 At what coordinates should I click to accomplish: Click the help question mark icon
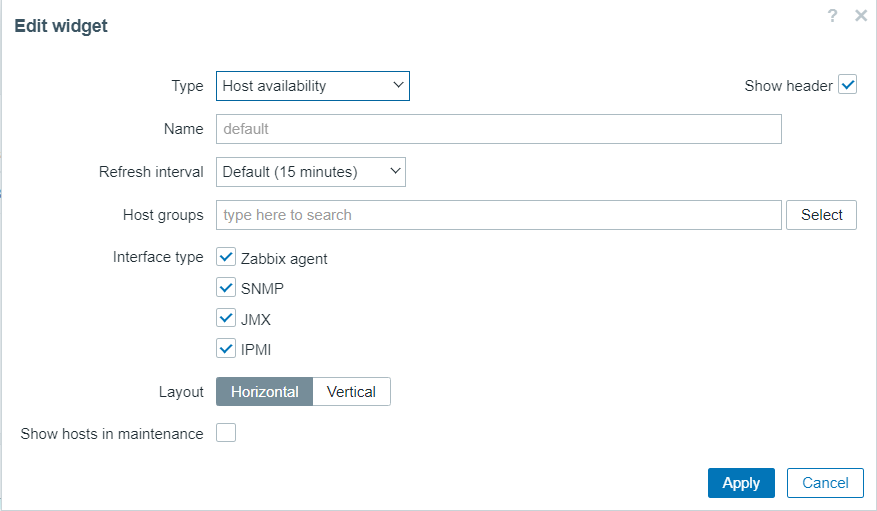tap(832, 16)
